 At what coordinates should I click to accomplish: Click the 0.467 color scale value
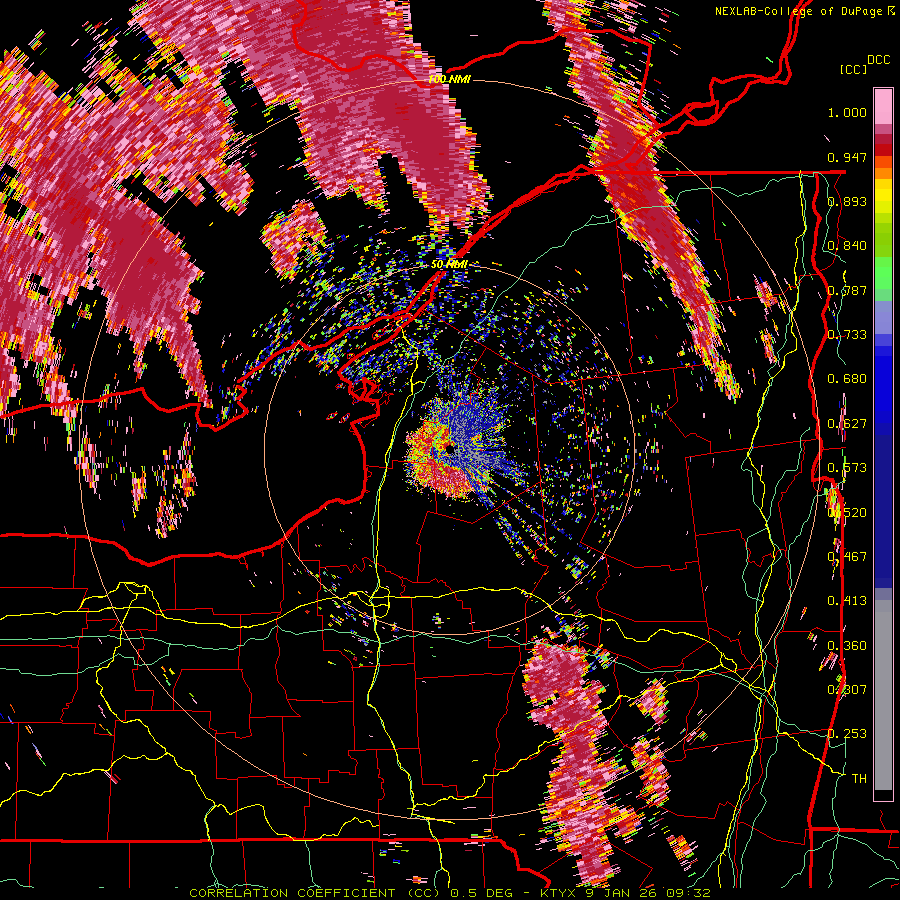click(847, 557)
